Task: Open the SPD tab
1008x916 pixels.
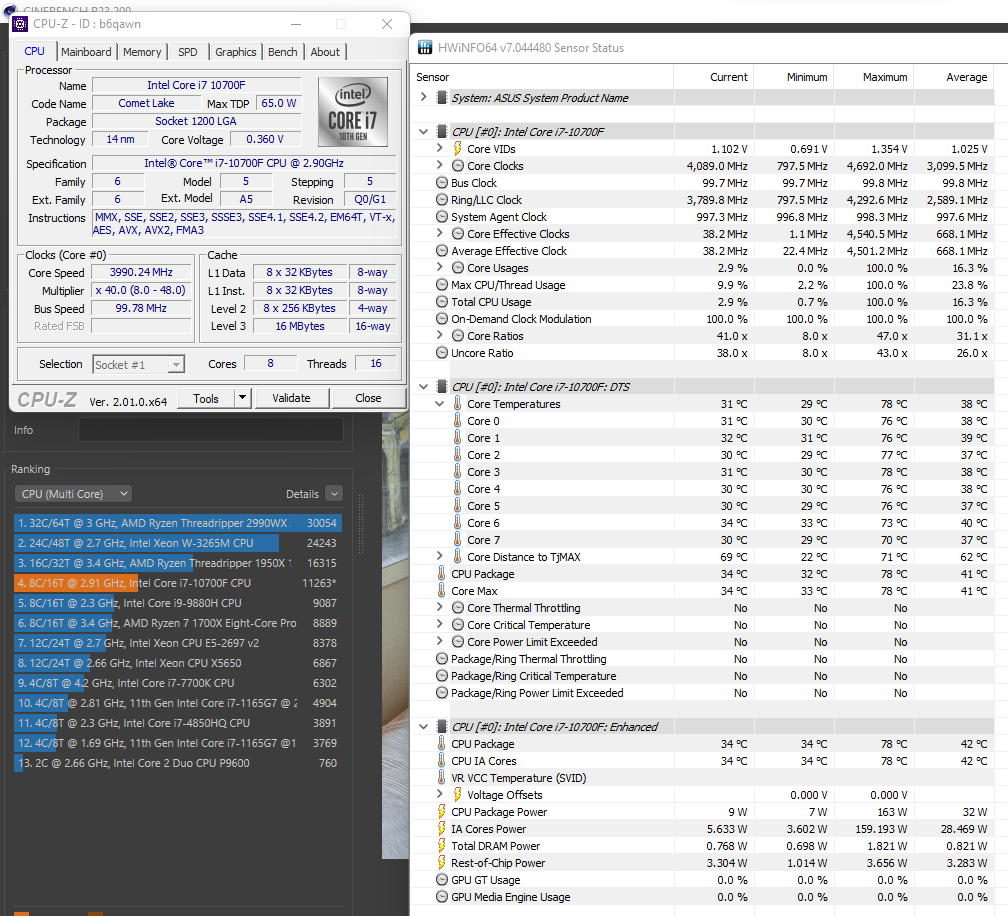Action: 188,52
